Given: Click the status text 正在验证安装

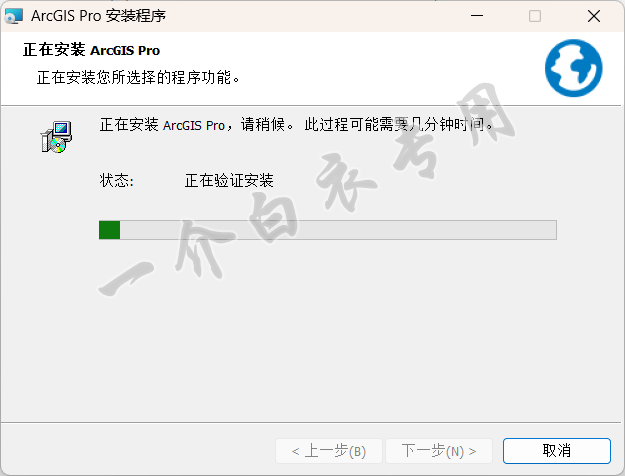Looking at the screenshot, I should coord(229,181).
